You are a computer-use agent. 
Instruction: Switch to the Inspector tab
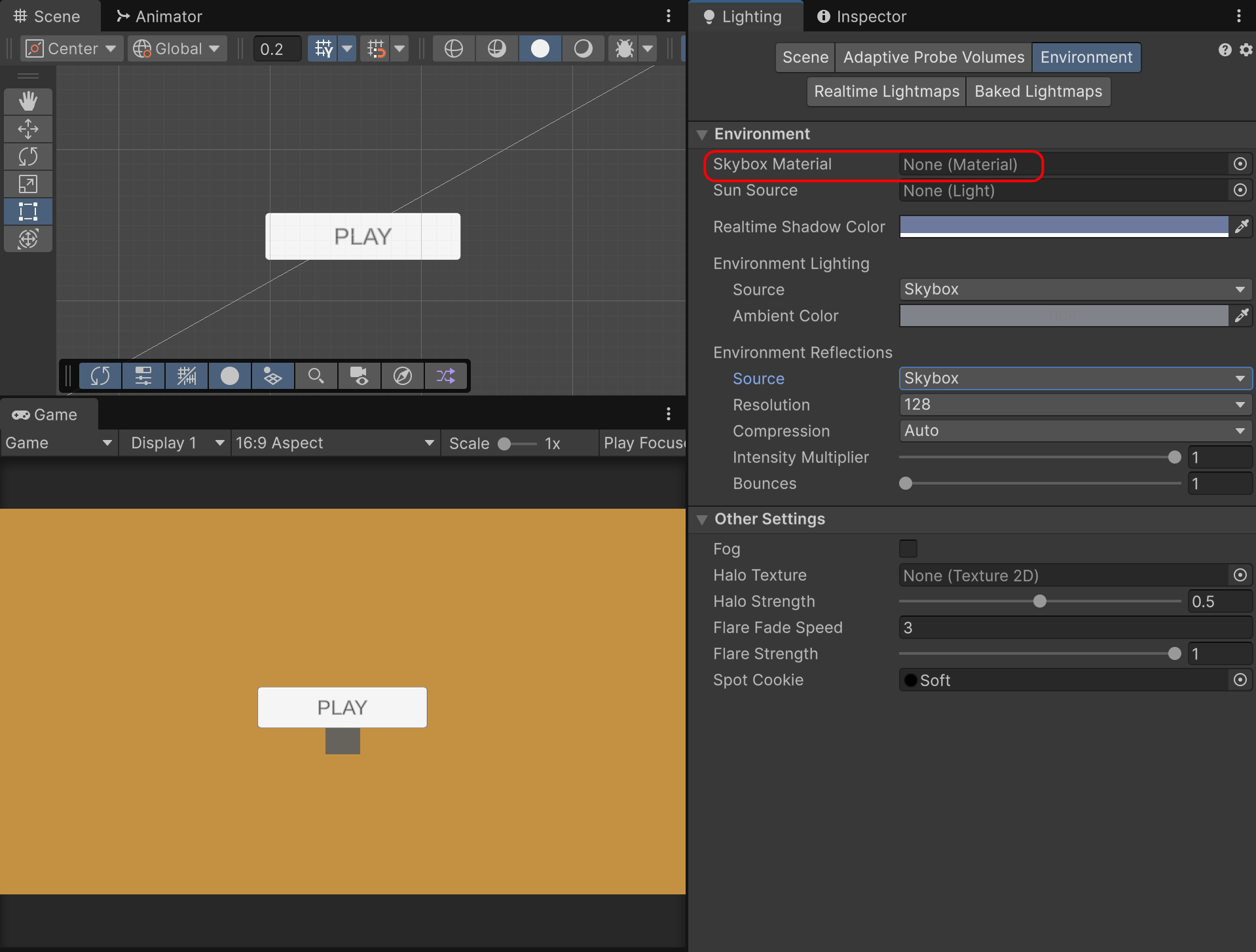tap(862, 16)
